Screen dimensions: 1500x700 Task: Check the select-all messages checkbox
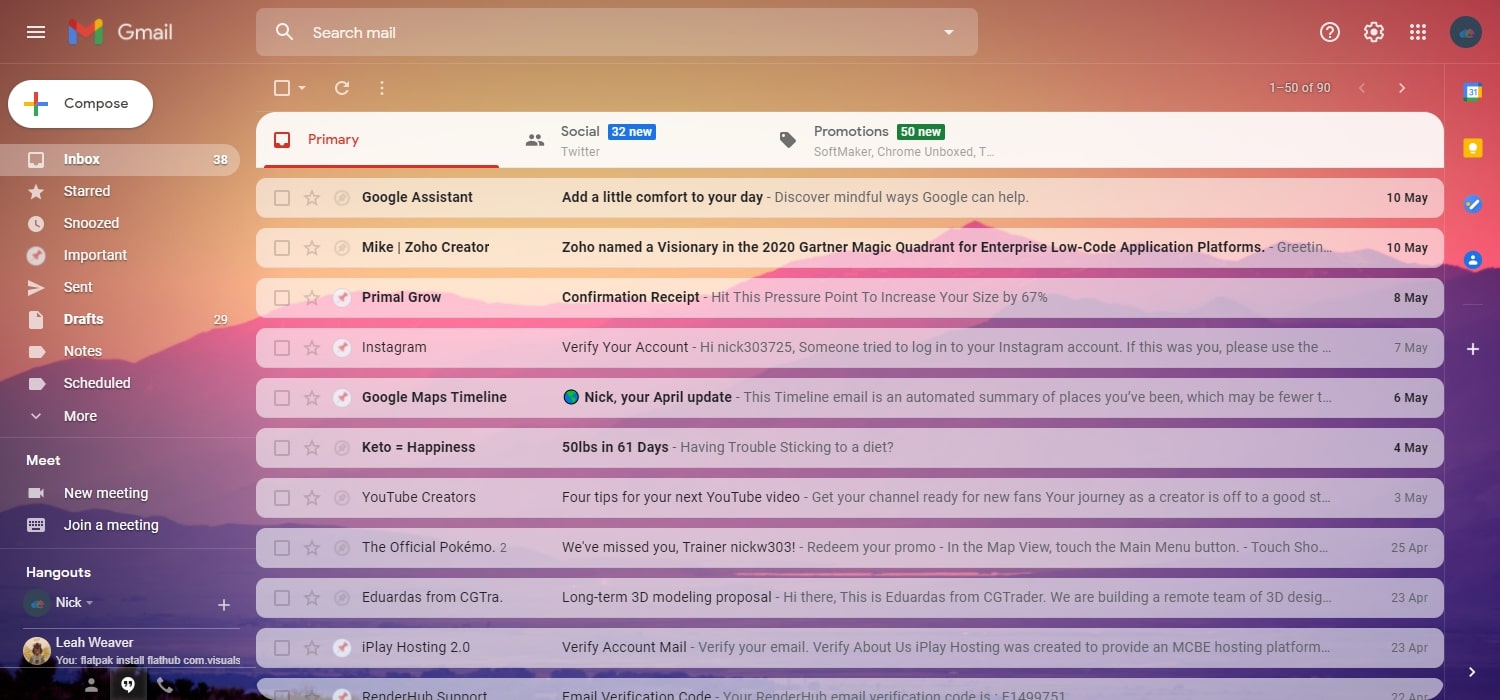pos(281,88)
